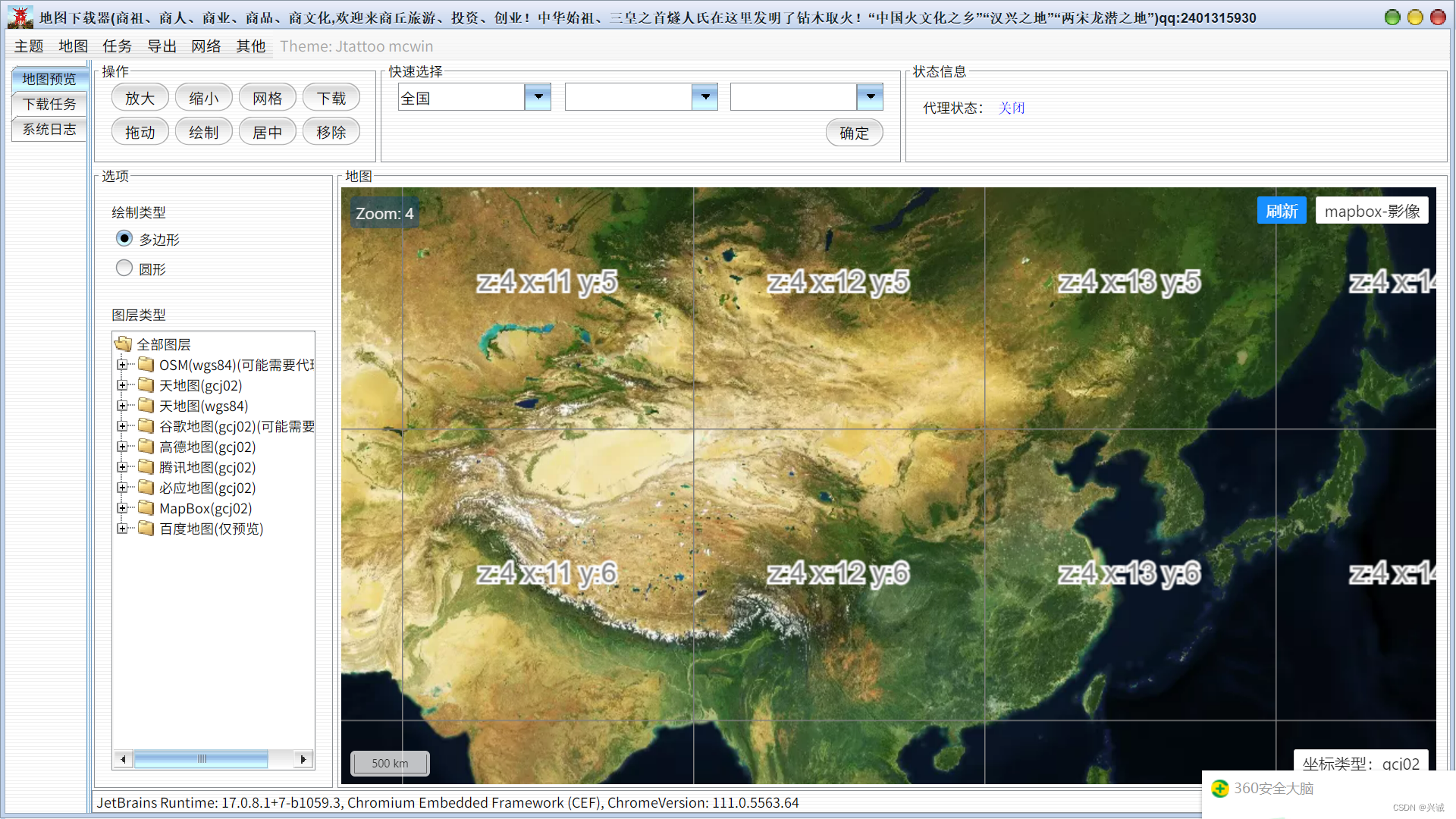Open the 全国 region dropdown
The image size is (1456, 819).
(538, 97)
